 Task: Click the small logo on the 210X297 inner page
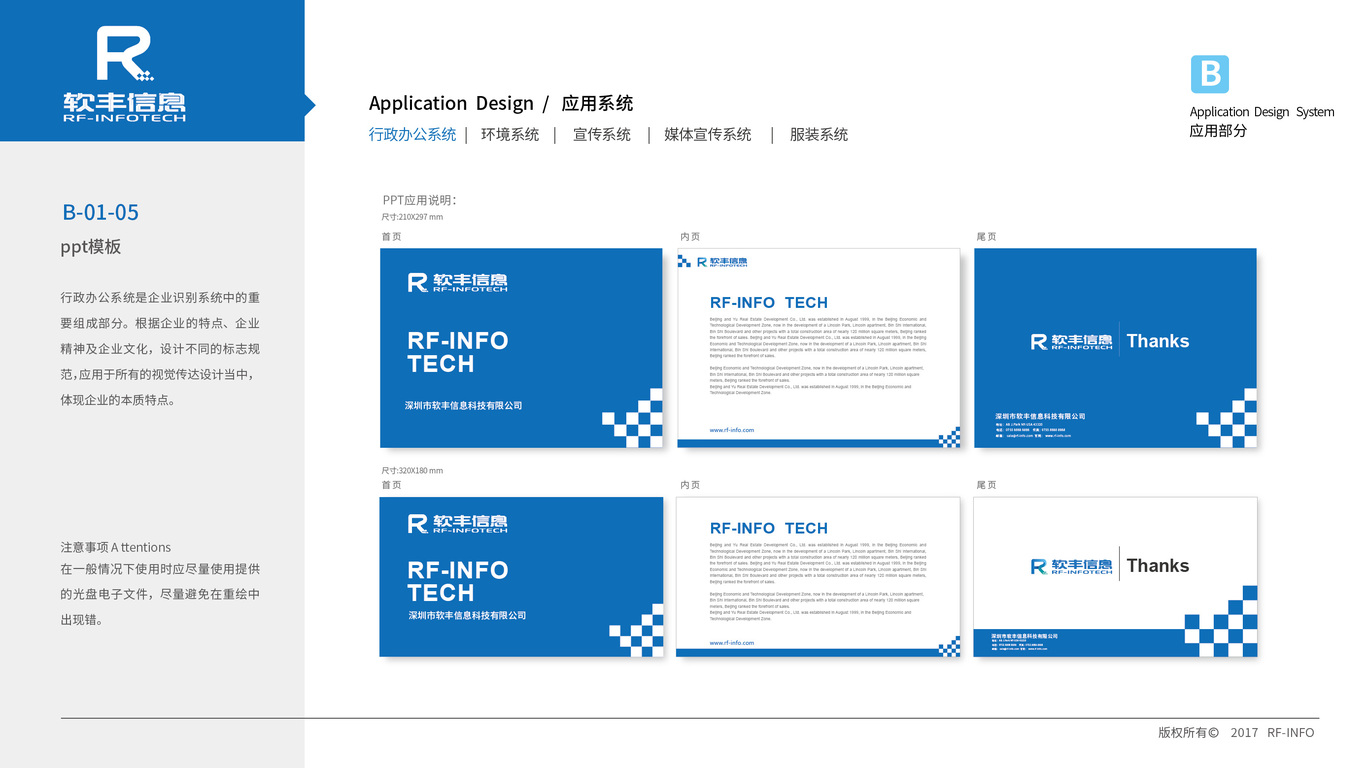[721, 262]
